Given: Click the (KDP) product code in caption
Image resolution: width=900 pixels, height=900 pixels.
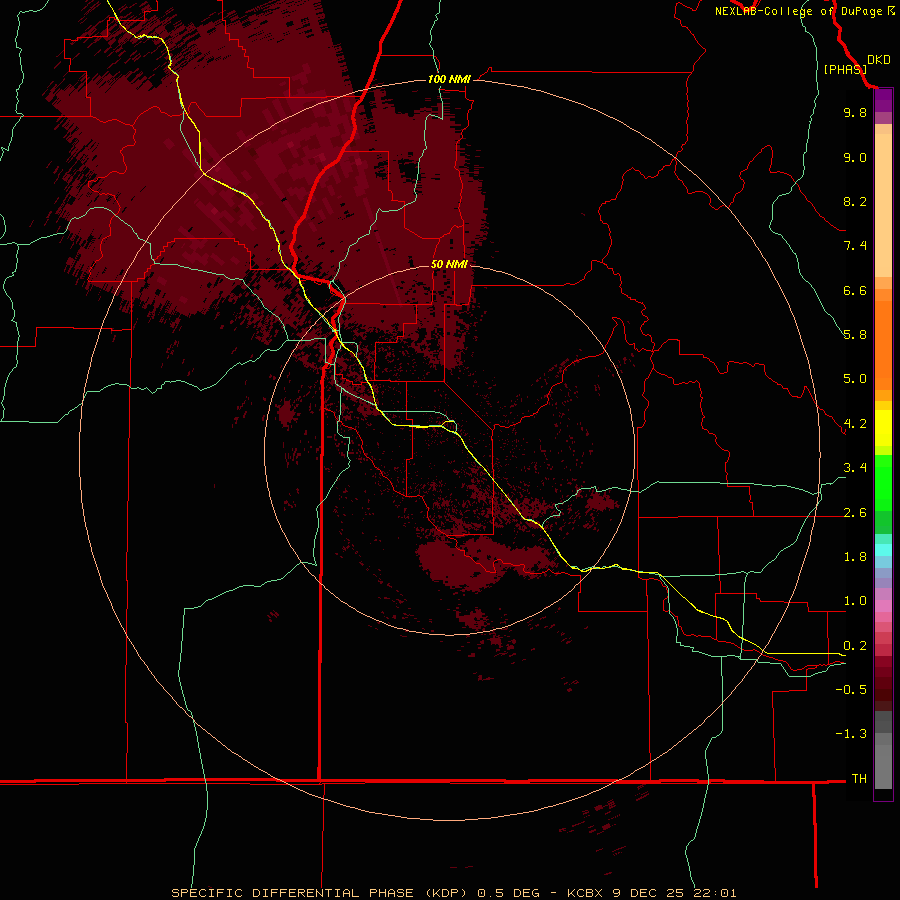Looking at the screenshot, I should (x=449, y=893).
